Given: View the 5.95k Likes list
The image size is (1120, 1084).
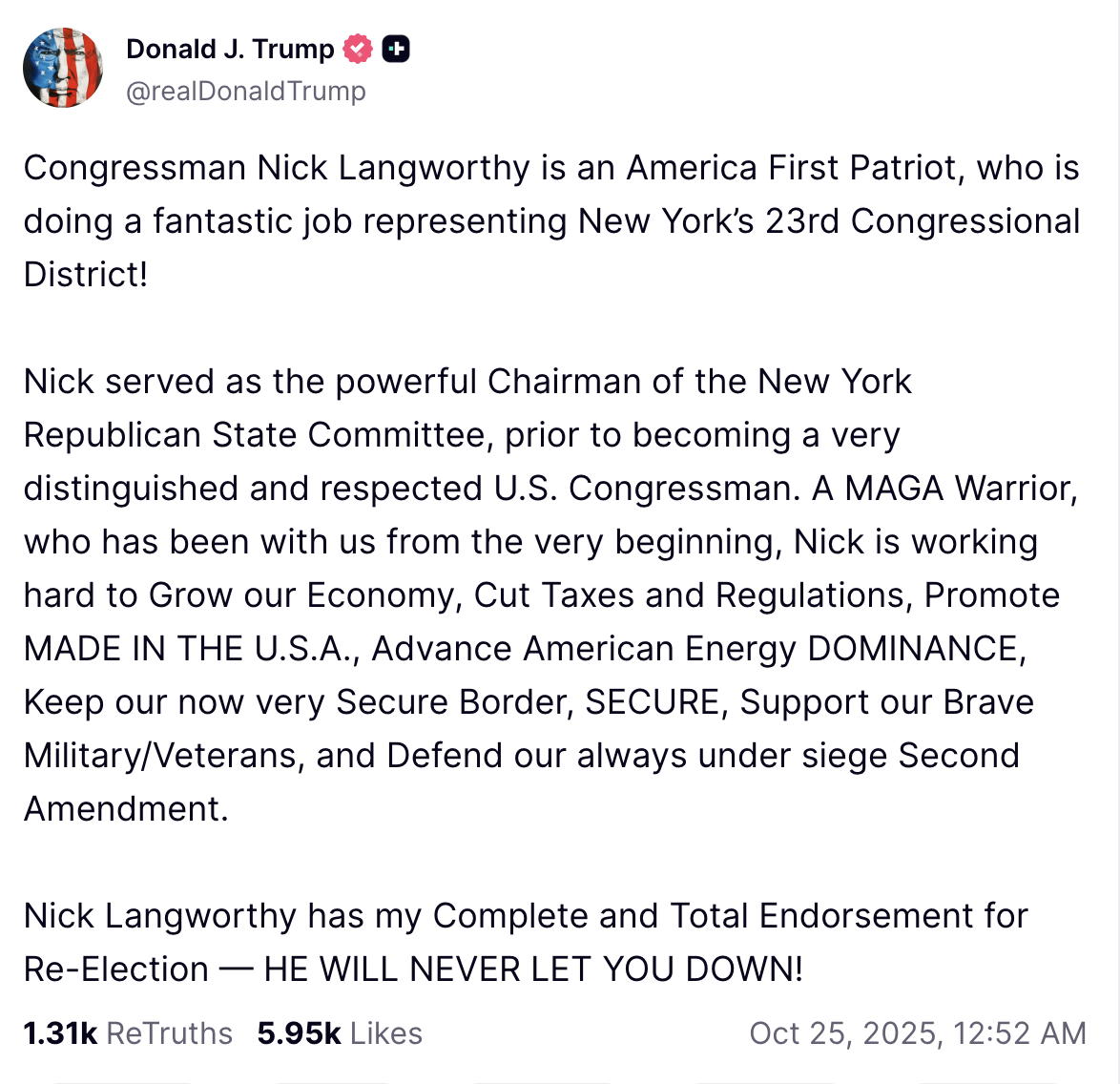Looking at the screenshot, I should click(x=340, y=1032).
